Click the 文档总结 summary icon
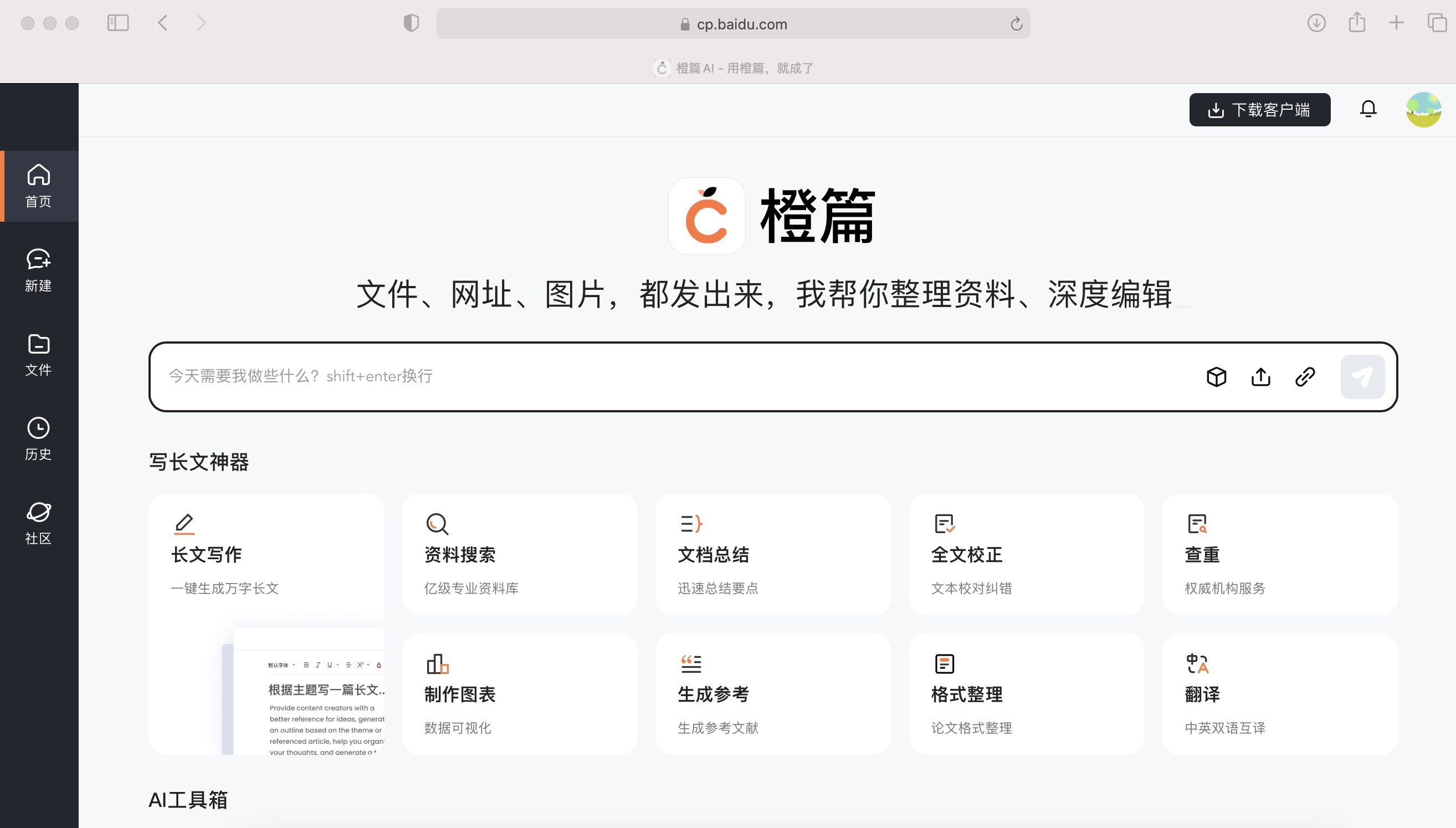Screen dimensions: 1456x828 (x=691, y=523)
